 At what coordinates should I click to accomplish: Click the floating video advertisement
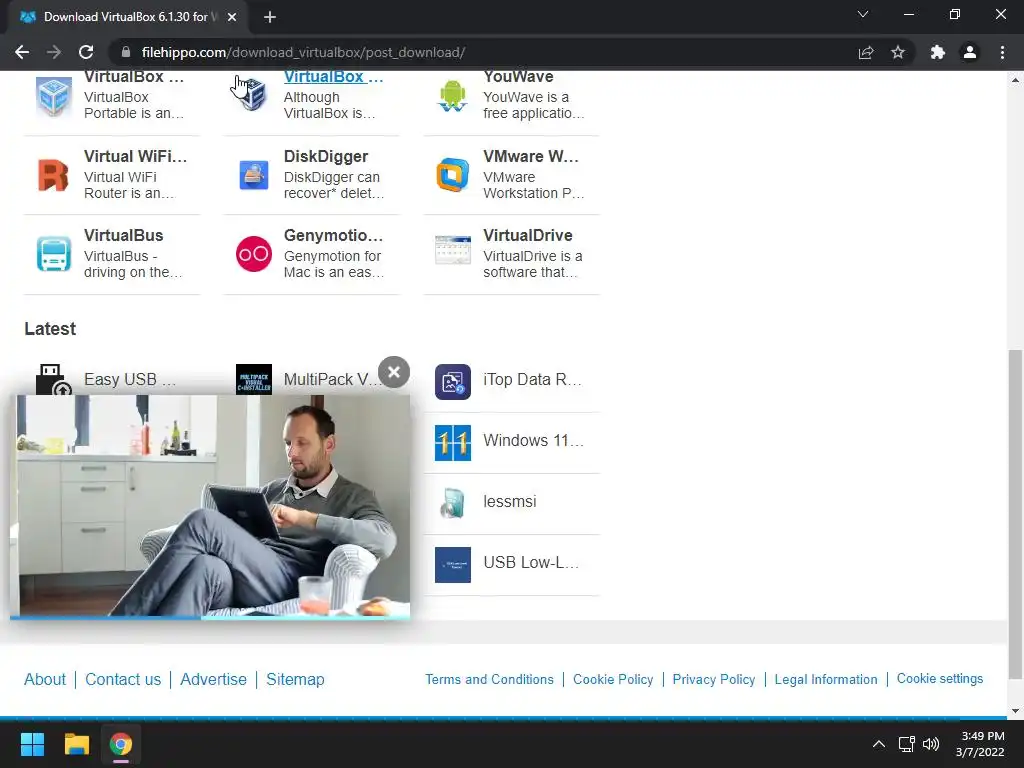[x=210, y=505]
